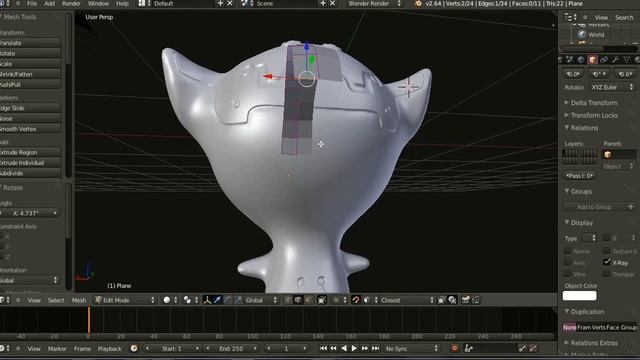The image size is (640, 360).
Task: Click the orange current frame marker in timeline
Action: pos(89,320)
